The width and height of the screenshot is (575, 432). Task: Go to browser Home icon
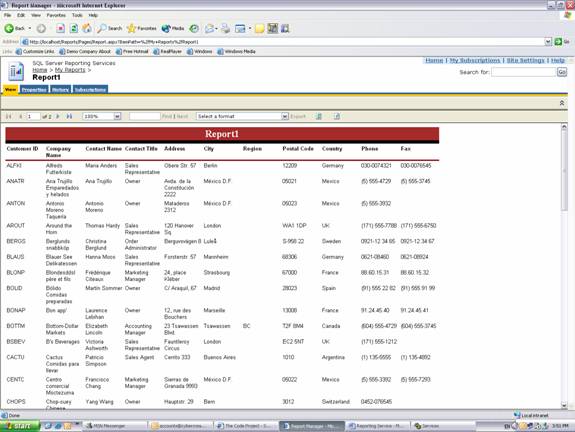[x=87, y=28]
